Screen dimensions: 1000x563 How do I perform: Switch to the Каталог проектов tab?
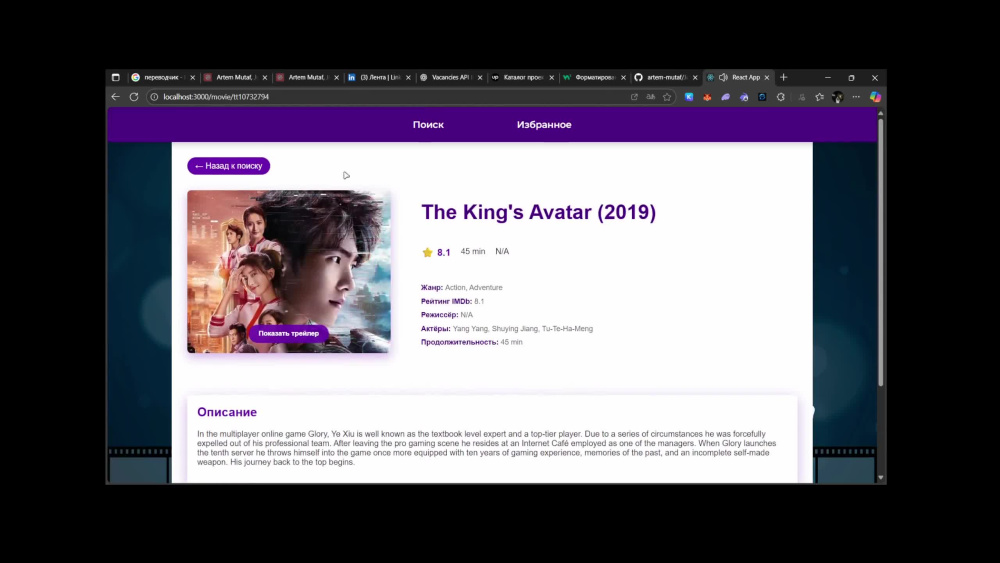pyautogui.click(x=522, y=77)
